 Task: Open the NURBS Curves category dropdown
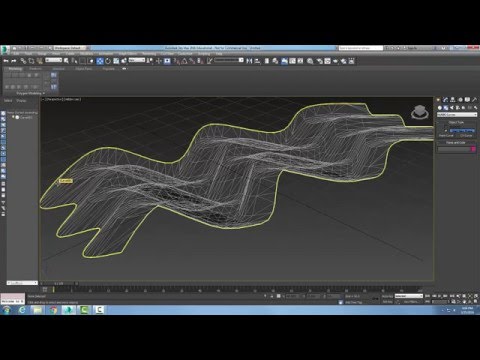pyautogui.click(x=457, y=115)
